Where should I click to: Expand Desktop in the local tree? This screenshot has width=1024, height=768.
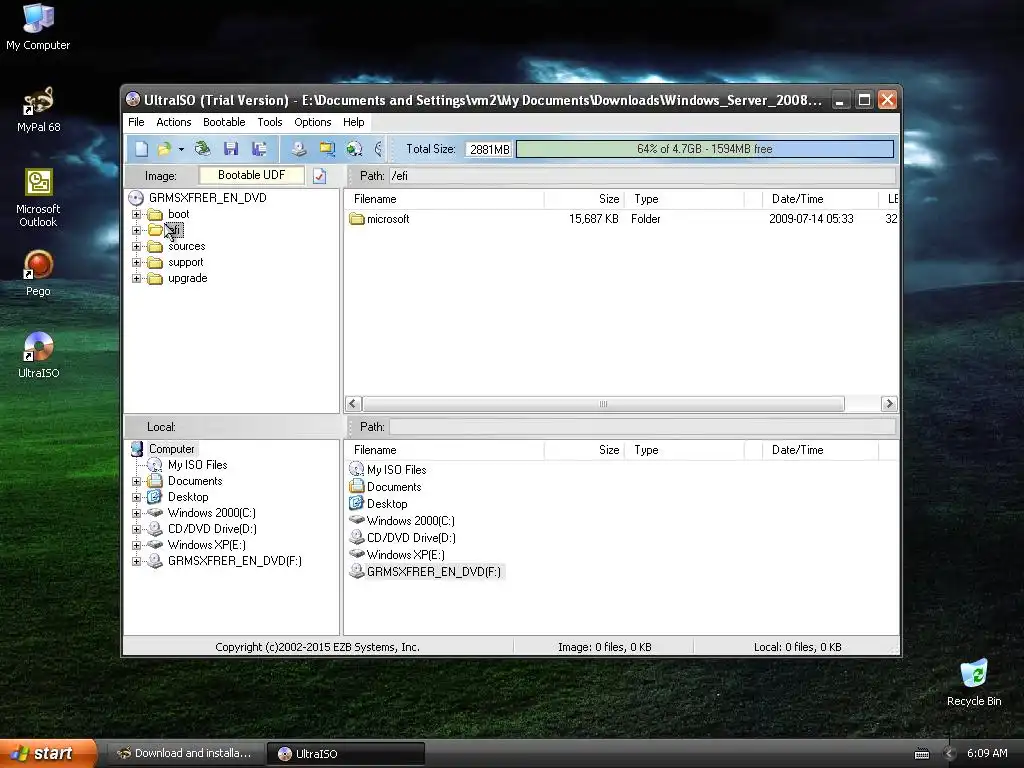tap(136, 497)
